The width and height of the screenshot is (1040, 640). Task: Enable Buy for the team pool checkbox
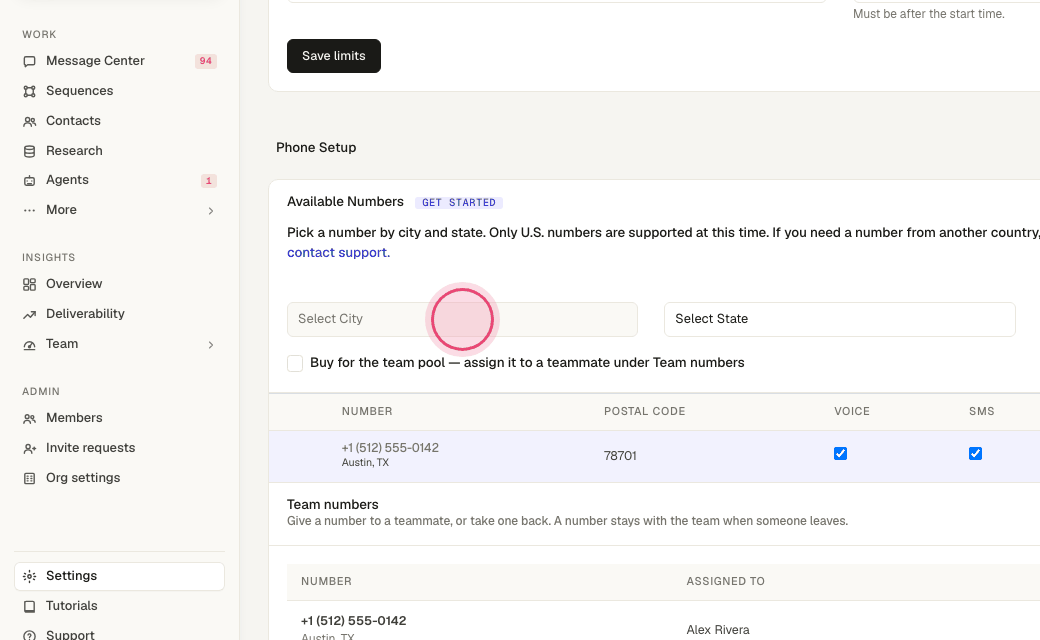(295, 363)
